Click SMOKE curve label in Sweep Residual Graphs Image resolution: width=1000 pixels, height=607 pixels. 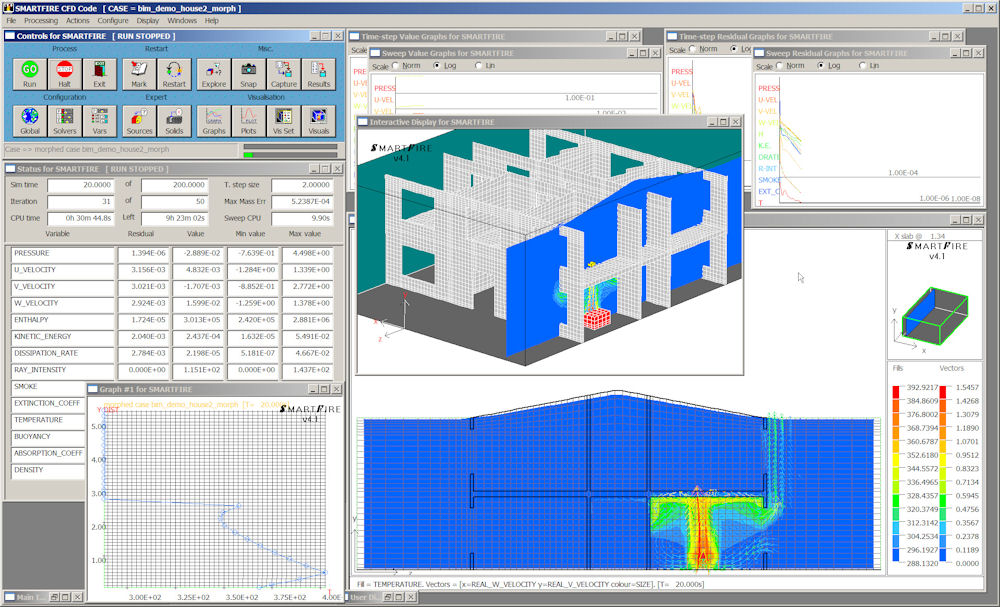point(769,180)
